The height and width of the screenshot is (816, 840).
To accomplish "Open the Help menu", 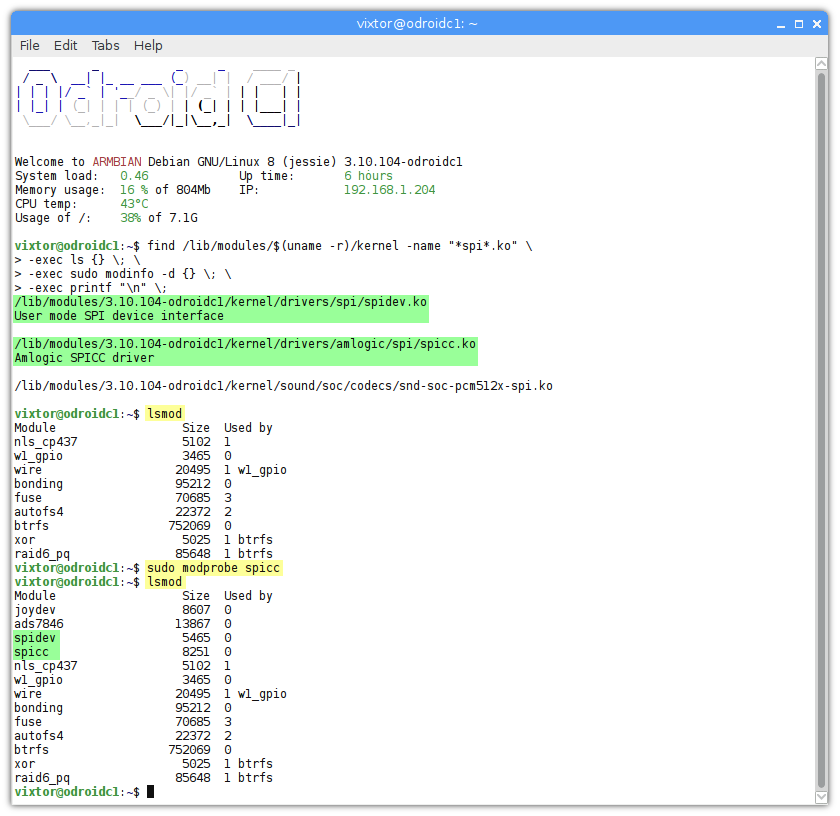I will [147, 45].
